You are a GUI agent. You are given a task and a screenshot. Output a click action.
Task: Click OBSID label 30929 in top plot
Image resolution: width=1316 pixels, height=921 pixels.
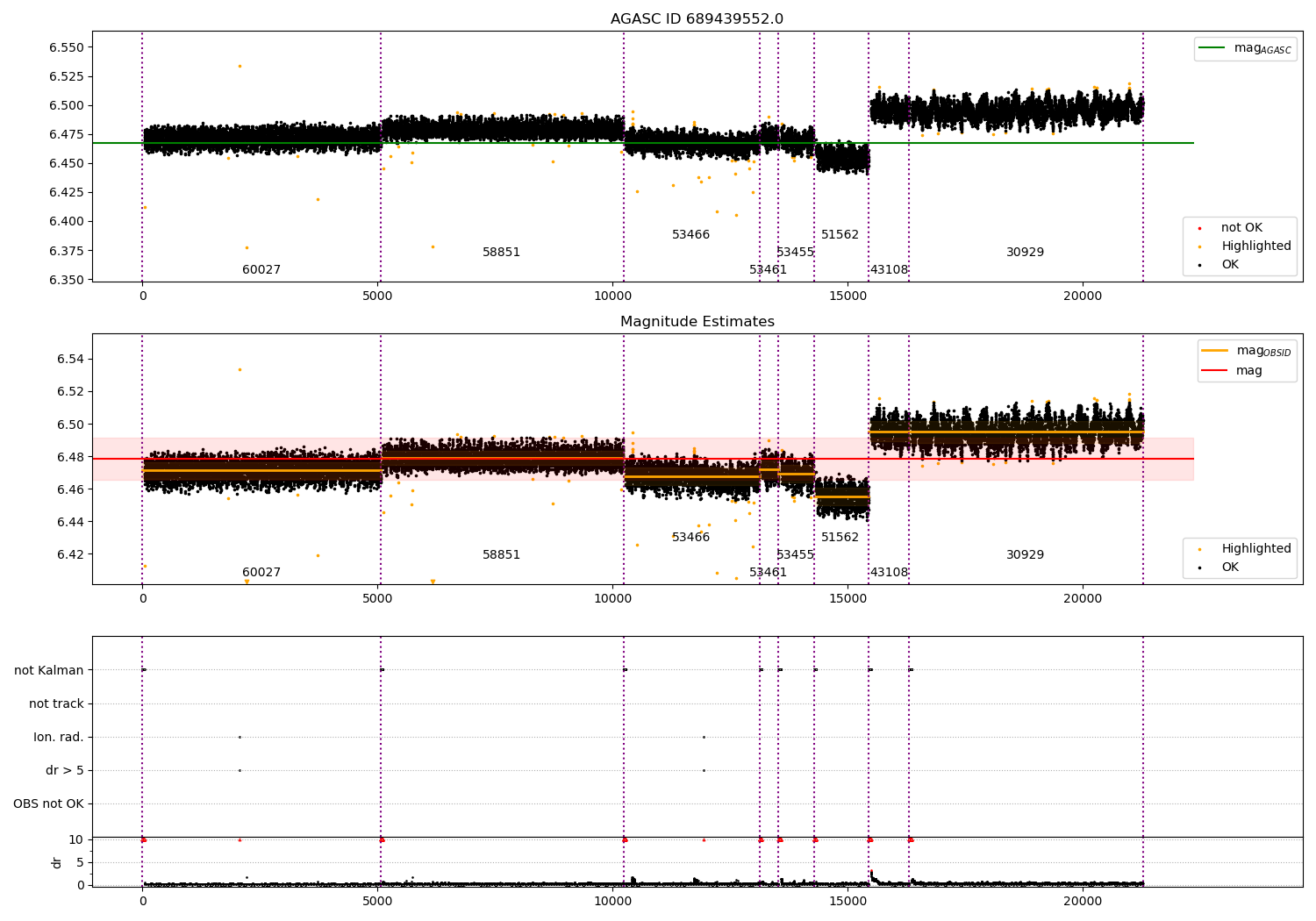(1025, 253)
